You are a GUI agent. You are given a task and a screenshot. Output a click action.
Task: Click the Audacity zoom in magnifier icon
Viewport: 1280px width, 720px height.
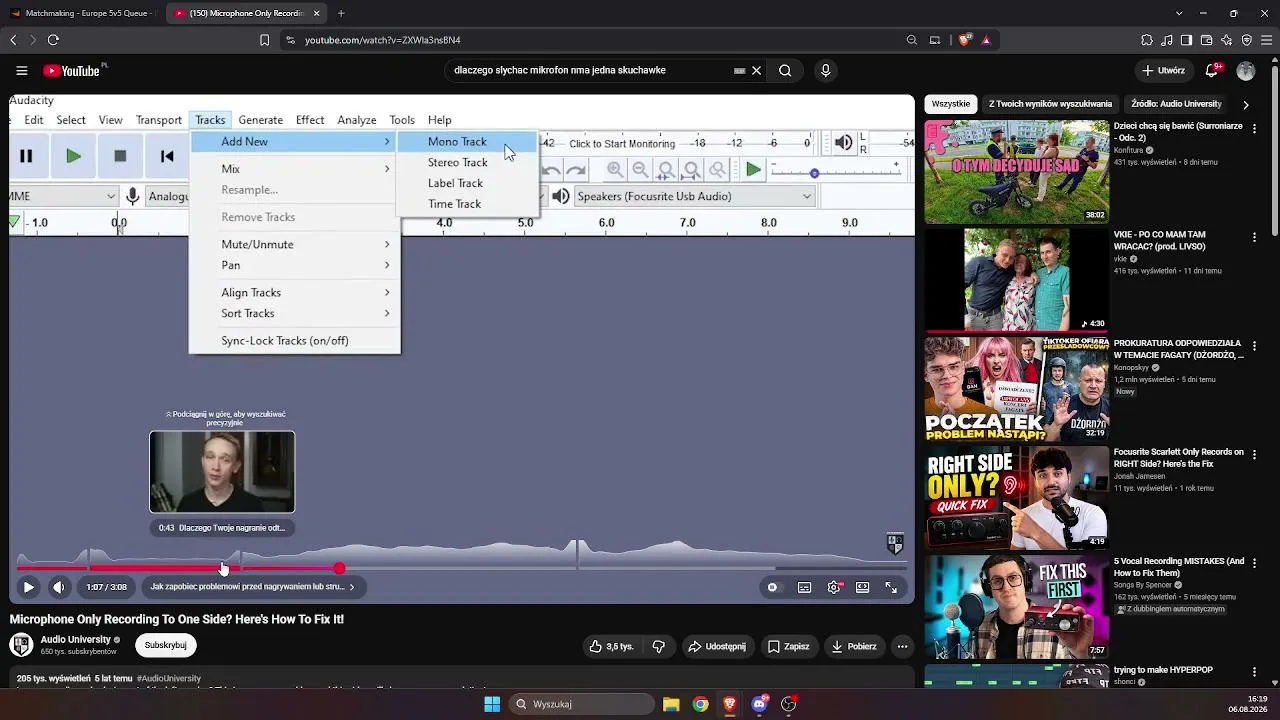(x=615, y=170)
